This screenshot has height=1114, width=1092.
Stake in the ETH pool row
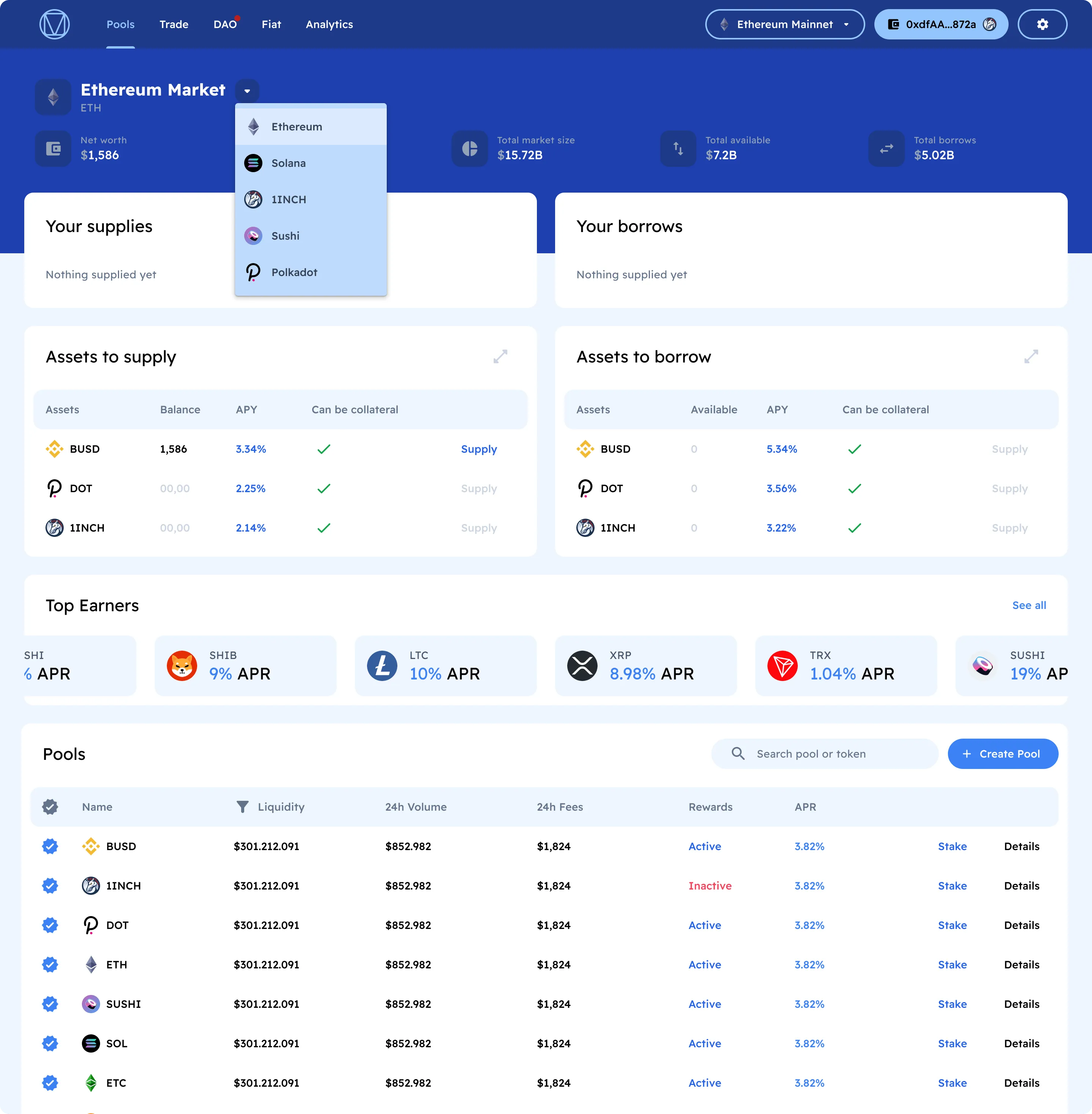pos(952,964)
